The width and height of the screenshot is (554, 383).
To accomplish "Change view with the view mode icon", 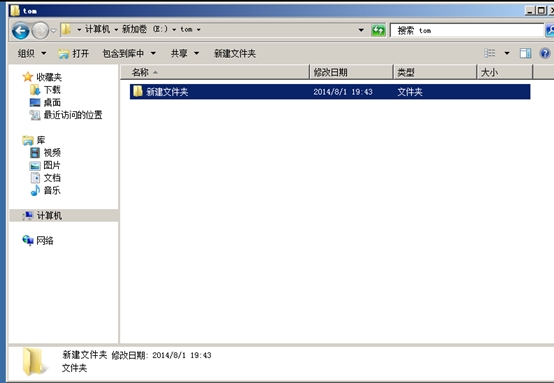I will click(x=490, y=53).
